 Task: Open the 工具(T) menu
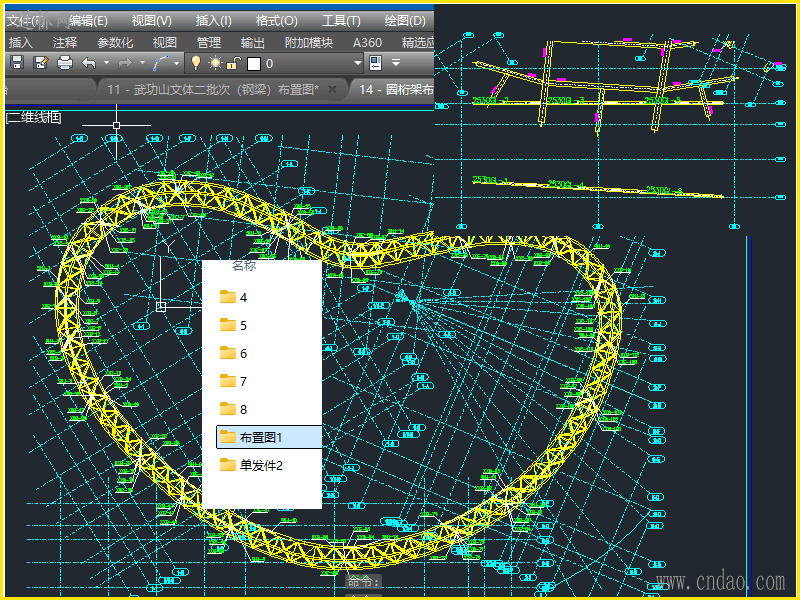(341, 21)
